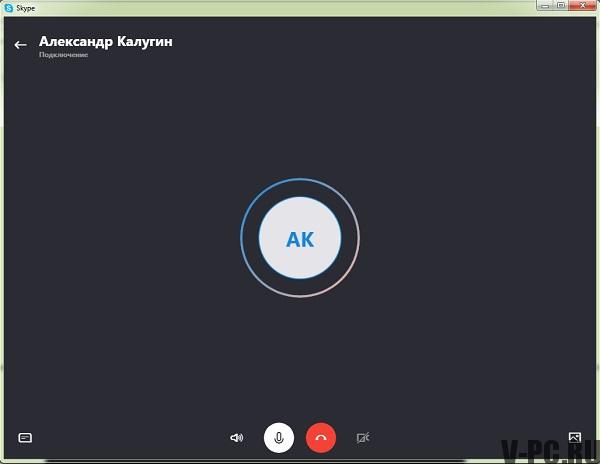End the call with red hang-up button
The height and width of the screenshot is (464, 600).
pyautogui.click(x=321, y=438)
